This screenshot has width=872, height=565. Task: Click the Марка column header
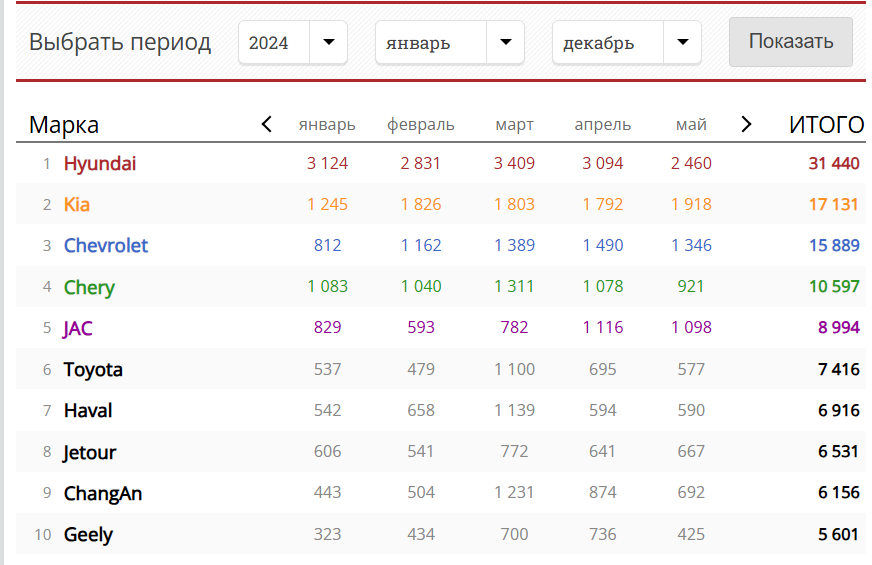point(64,125)
